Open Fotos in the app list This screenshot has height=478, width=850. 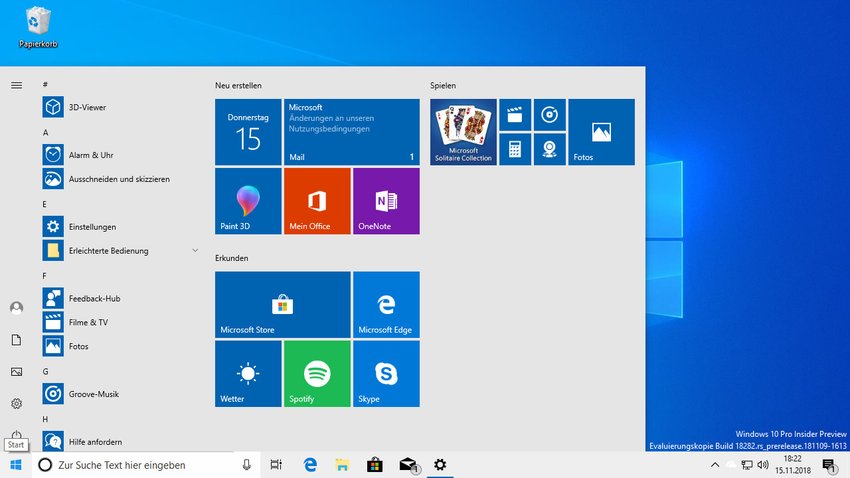119,346
